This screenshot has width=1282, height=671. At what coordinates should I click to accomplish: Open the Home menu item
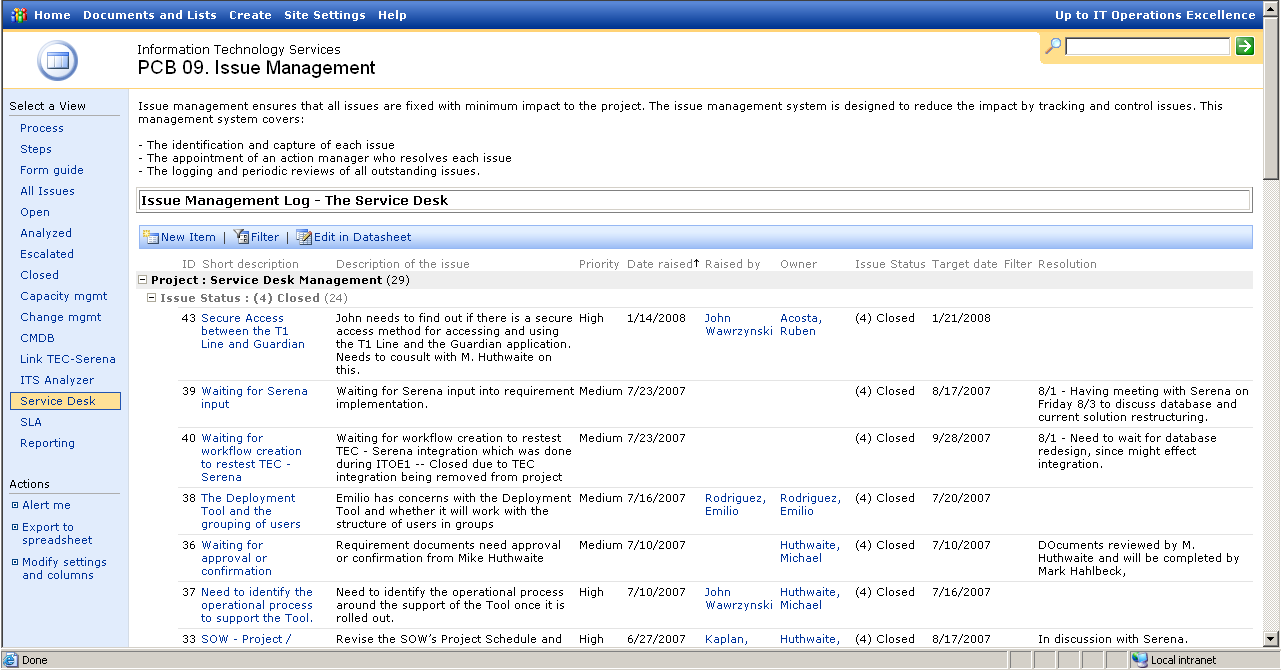pyautogui.click(x=52, y=15)
